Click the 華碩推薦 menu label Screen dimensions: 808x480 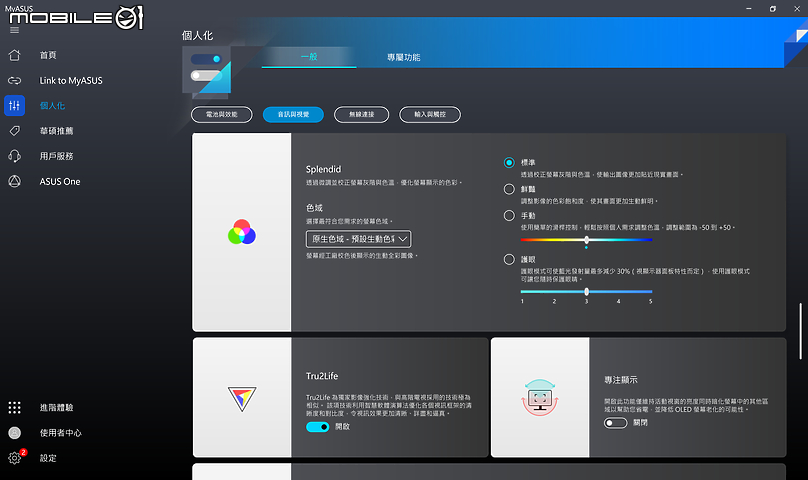point(57,131)
